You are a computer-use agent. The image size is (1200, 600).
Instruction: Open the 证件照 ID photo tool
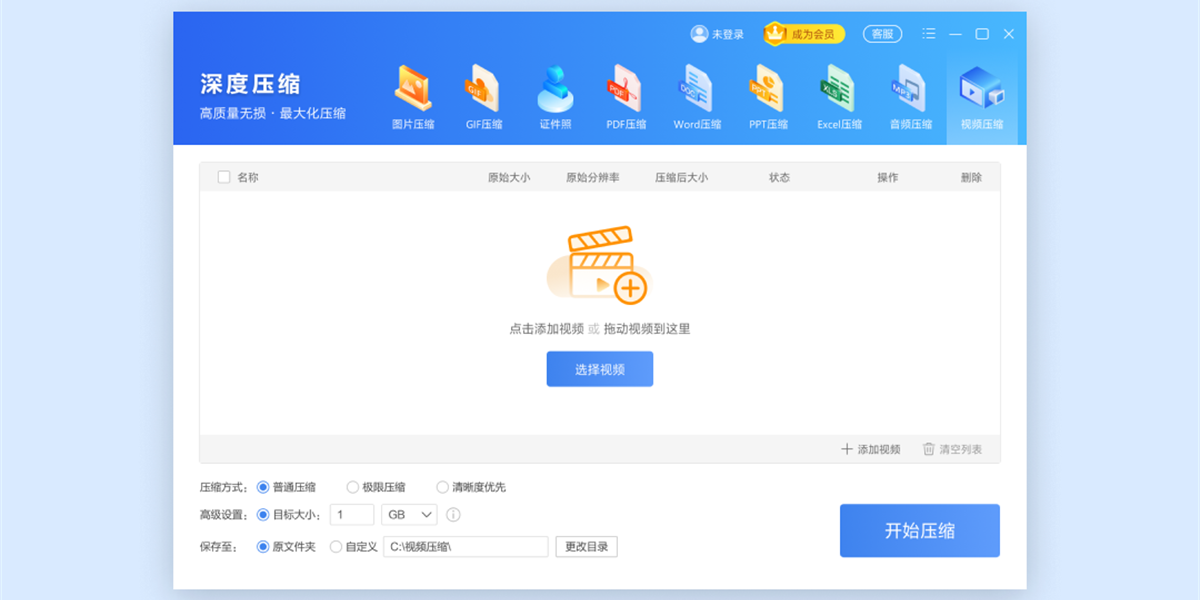point(554,95)
